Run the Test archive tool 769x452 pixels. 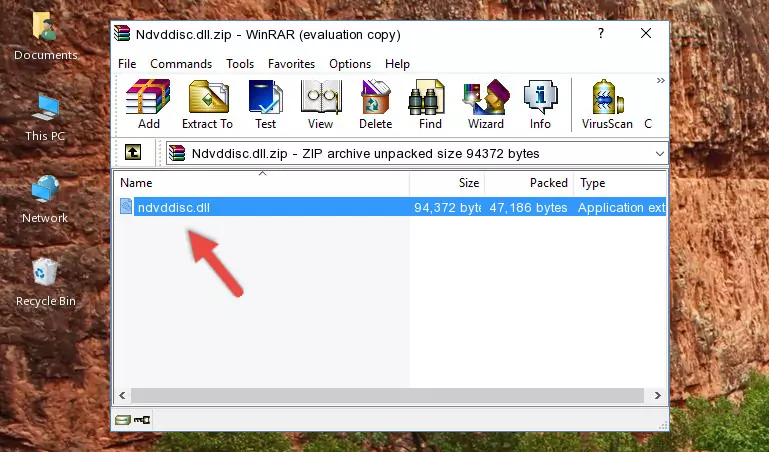click(265, 104)
